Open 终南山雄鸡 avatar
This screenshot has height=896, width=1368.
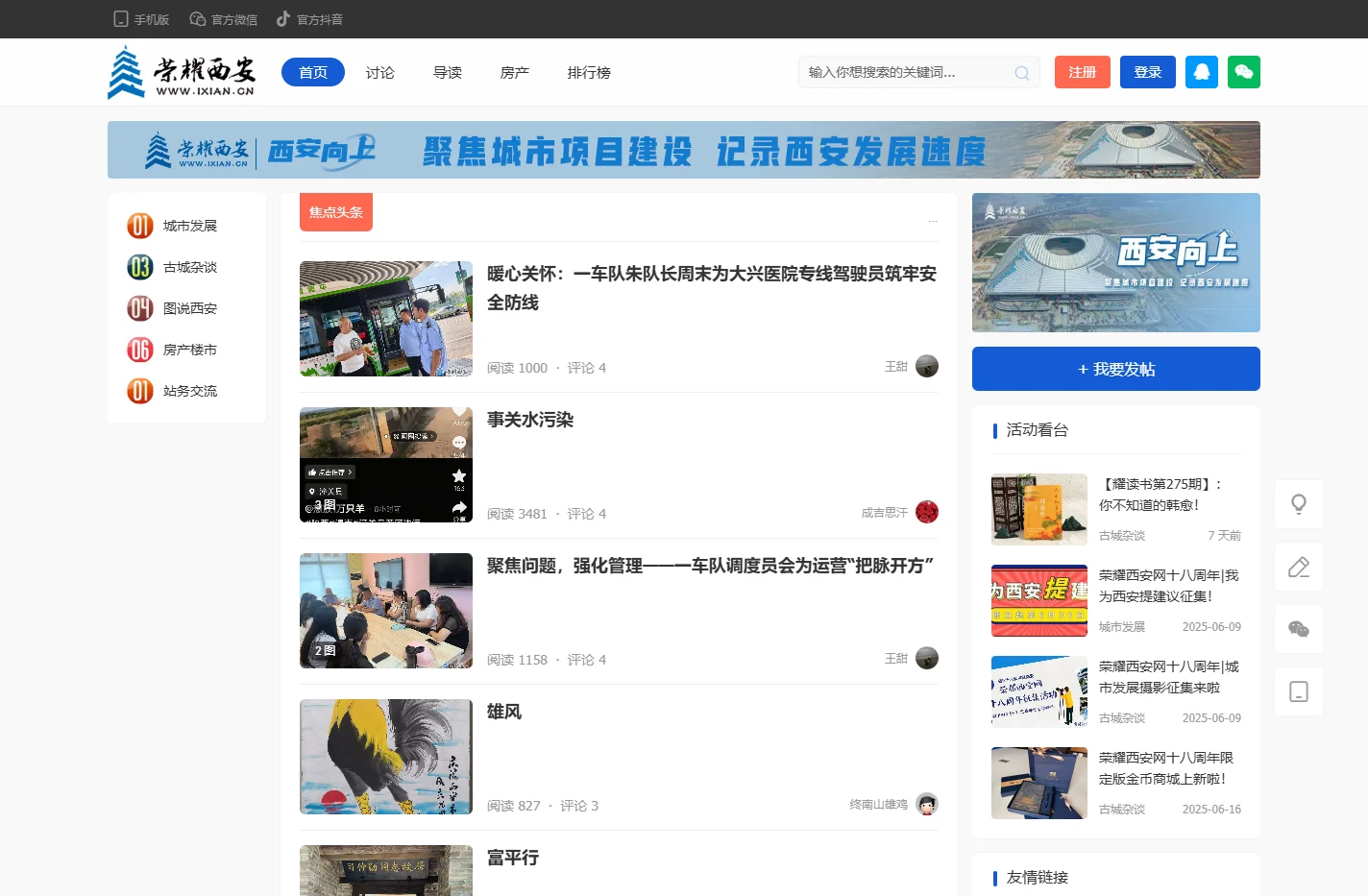[927, 804]
